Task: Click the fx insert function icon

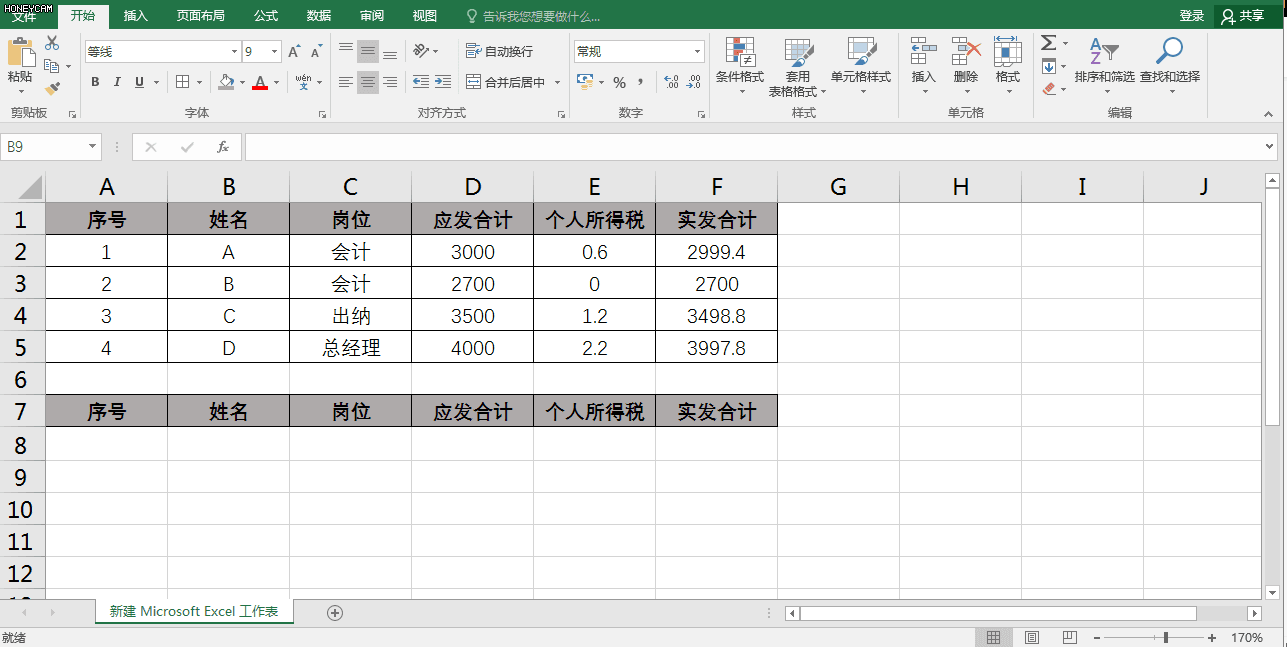Action: click(223, 147)
